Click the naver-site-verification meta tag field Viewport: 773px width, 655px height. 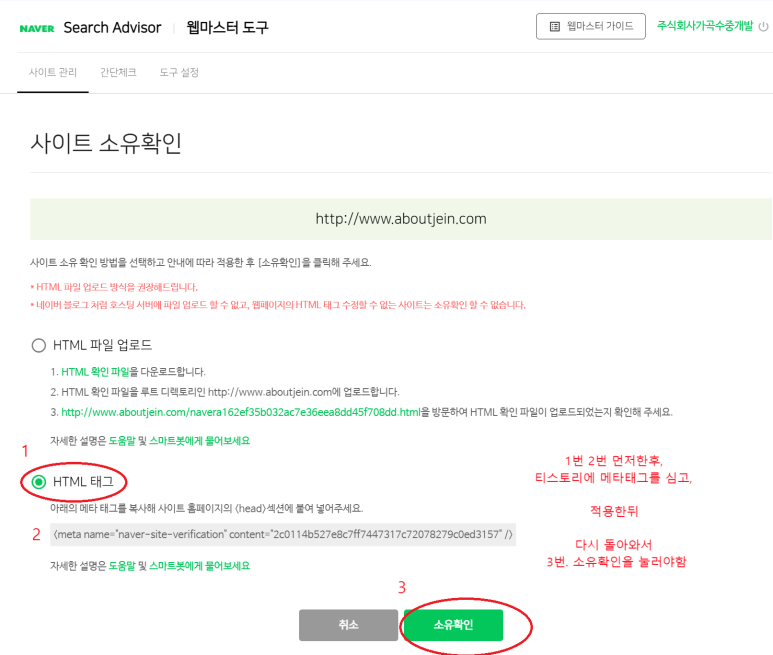click(x=283, y=534)
